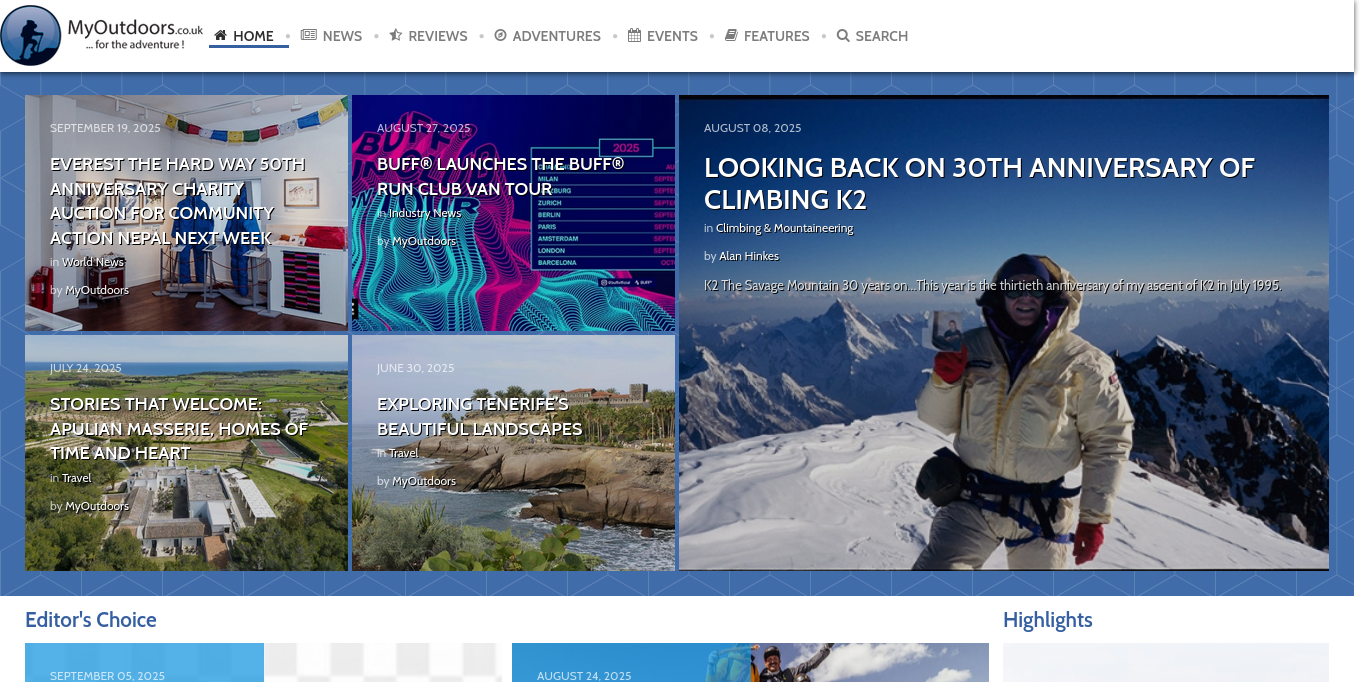Open the Everest The Hard Way auction article
This screenshot has height=682, width=1366.
[x=177, y=201]
